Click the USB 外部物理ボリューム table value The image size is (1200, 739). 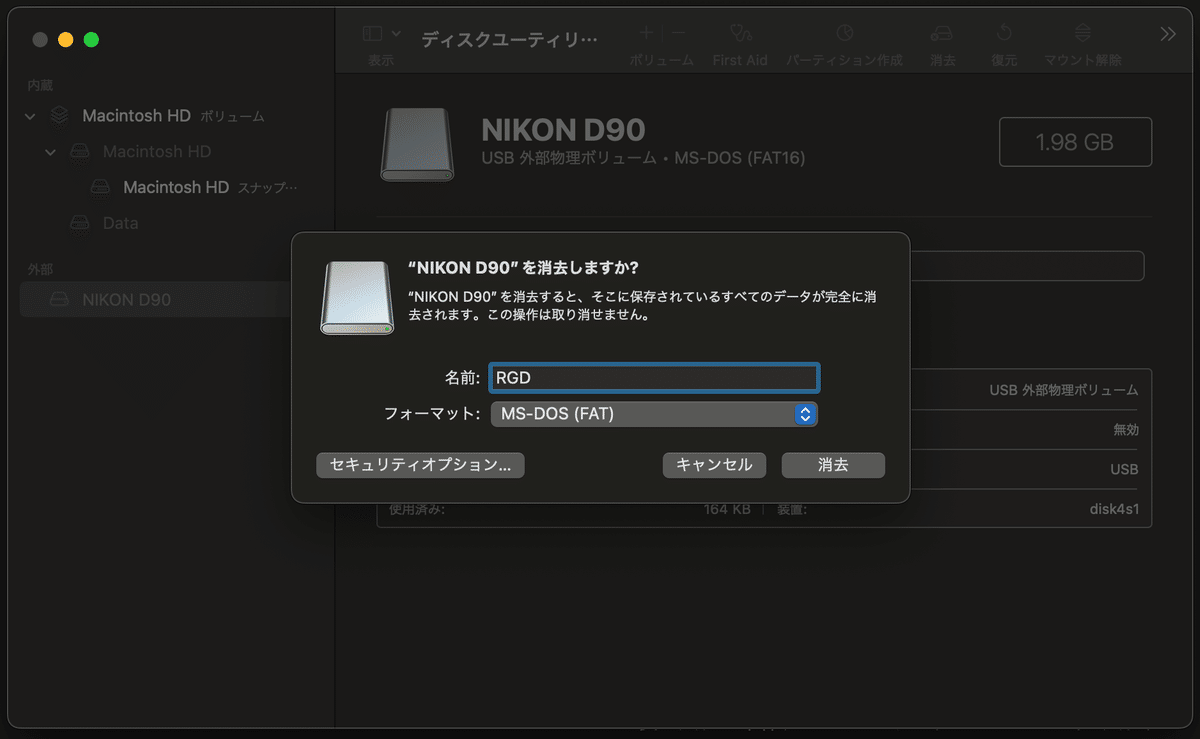[x=1063, y=390]
